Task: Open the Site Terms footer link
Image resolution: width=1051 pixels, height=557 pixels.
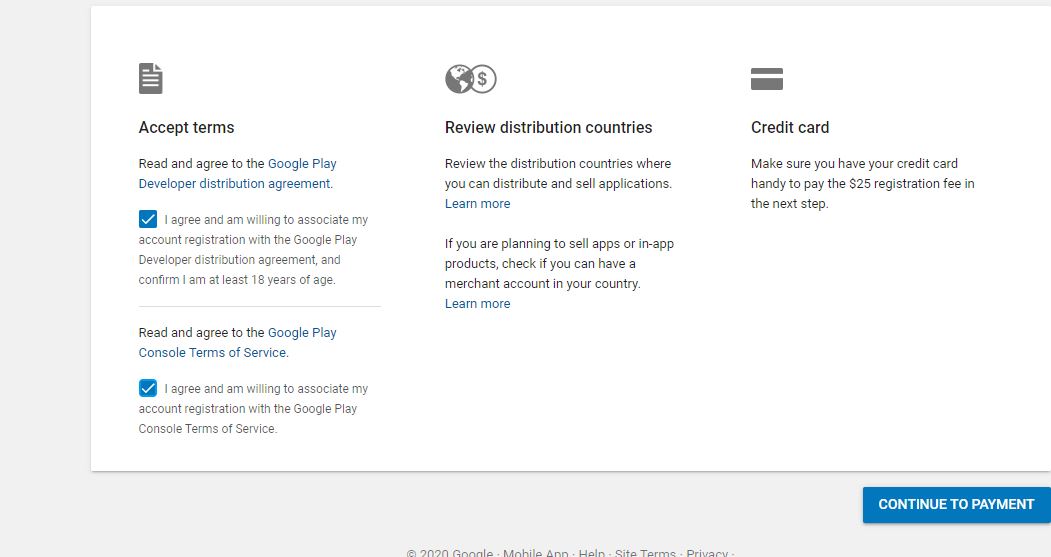Action: tap(645, 553)
